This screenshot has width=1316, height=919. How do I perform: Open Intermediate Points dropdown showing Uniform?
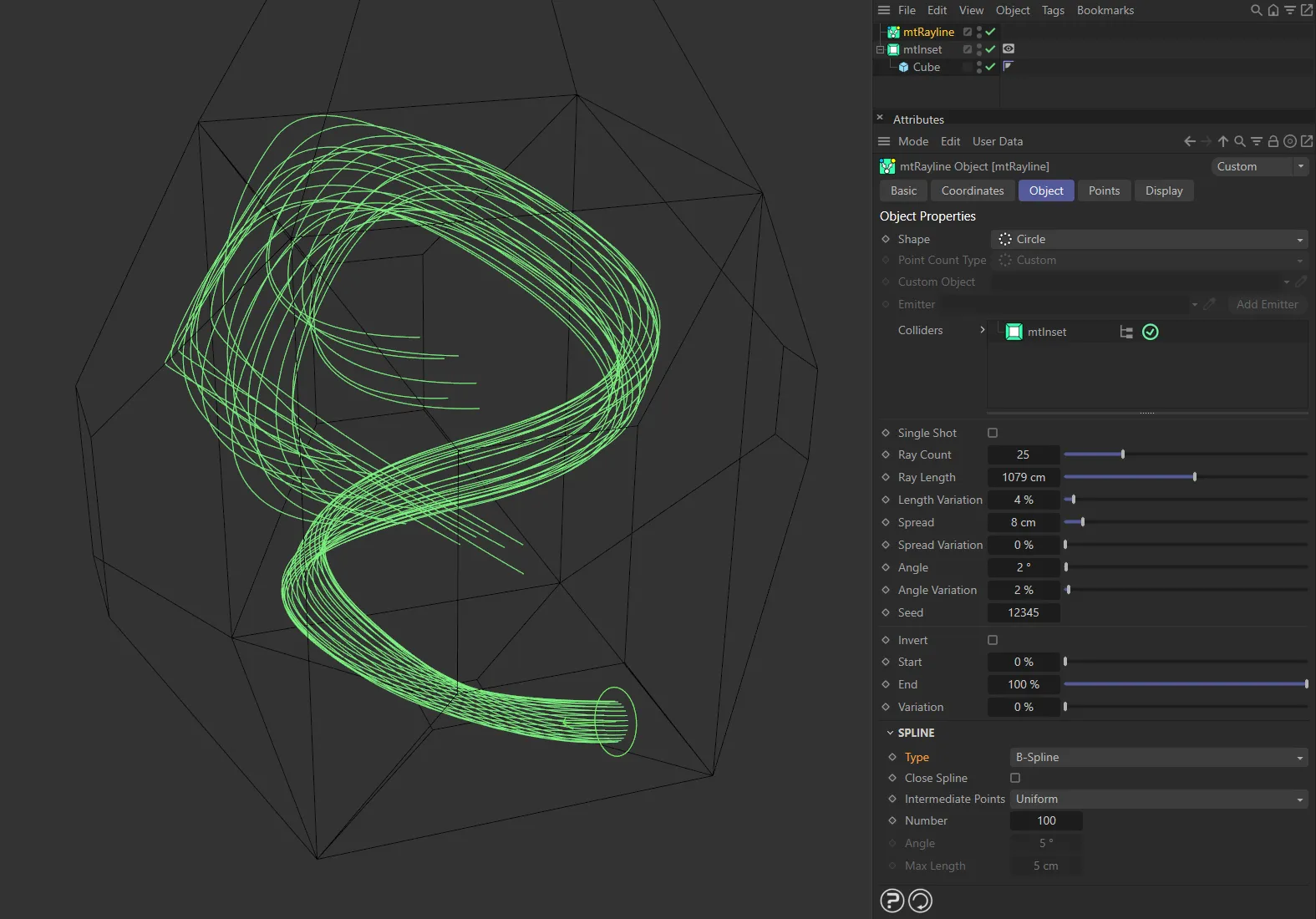[x=1159, y=799]
